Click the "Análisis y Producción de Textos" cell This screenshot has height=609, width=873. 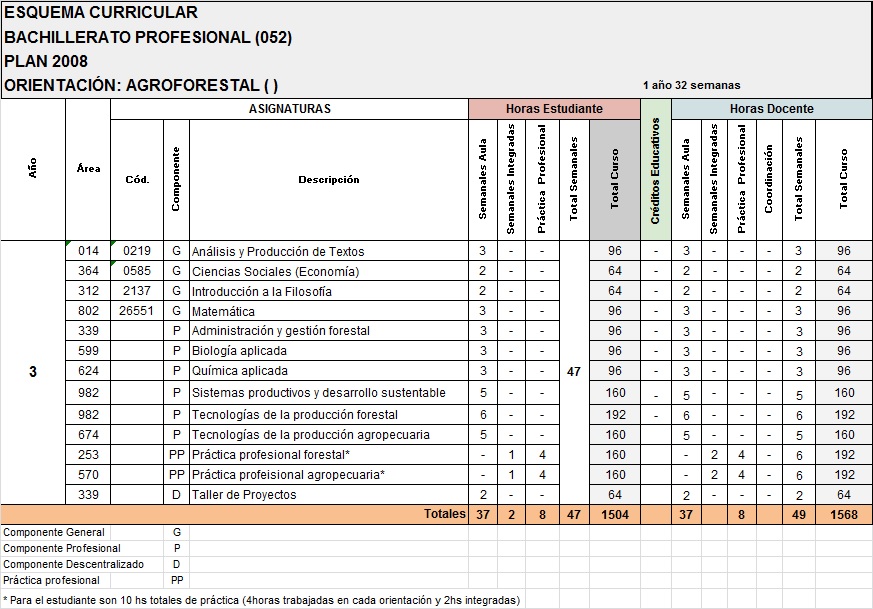click(278, 251)
